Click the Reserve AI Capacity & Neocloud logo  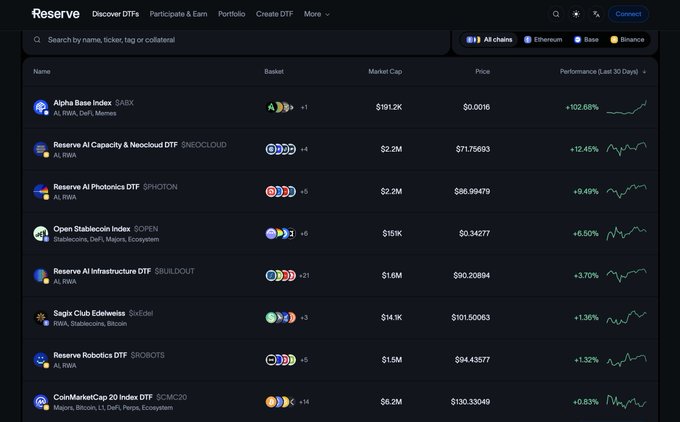point(41,149)
